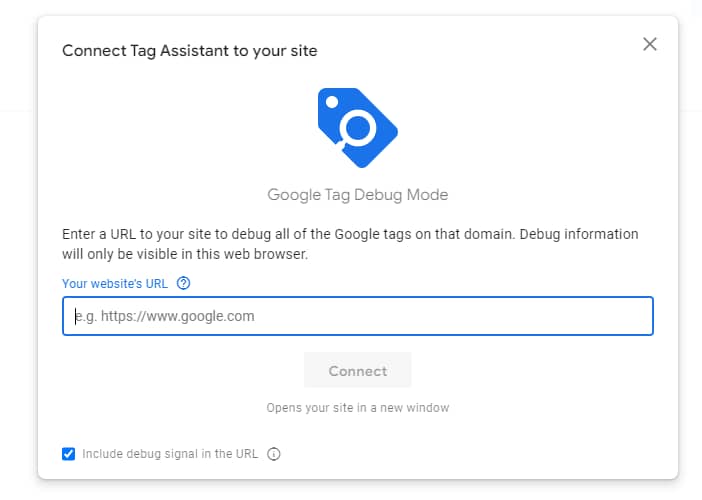
Task: Open help for Your website's URL
Action: tap(183, 283)
